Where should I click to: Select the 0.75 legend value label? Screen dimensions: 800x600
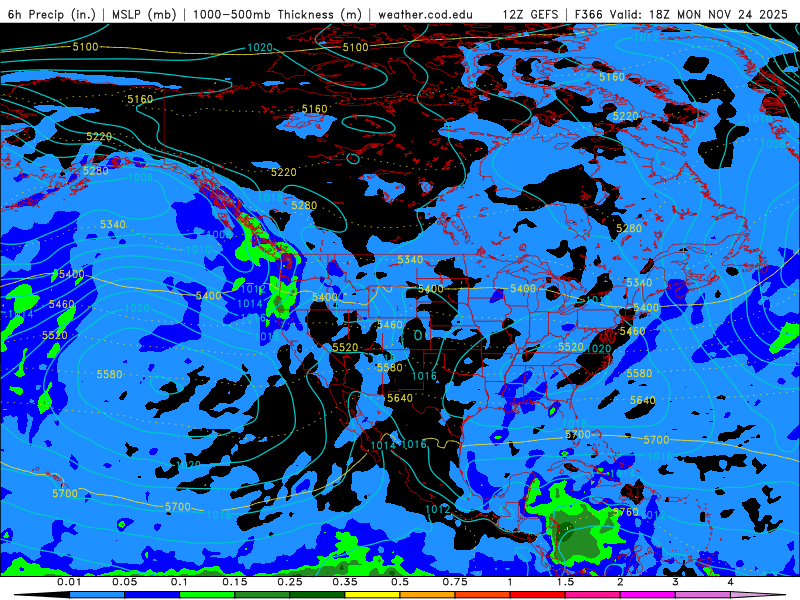(455, 582)
